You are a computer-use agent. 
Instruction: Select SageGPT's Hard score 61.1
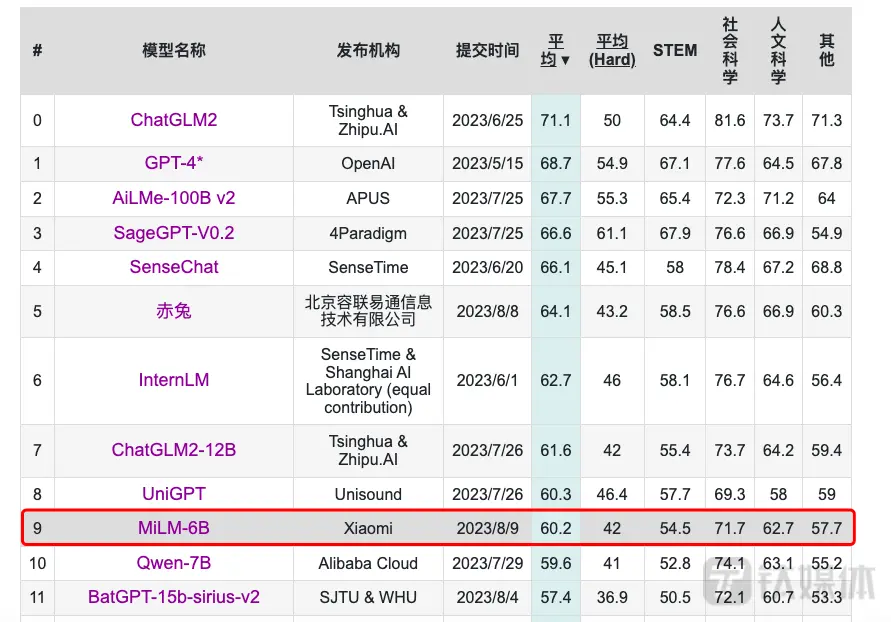tap(612, 233)
